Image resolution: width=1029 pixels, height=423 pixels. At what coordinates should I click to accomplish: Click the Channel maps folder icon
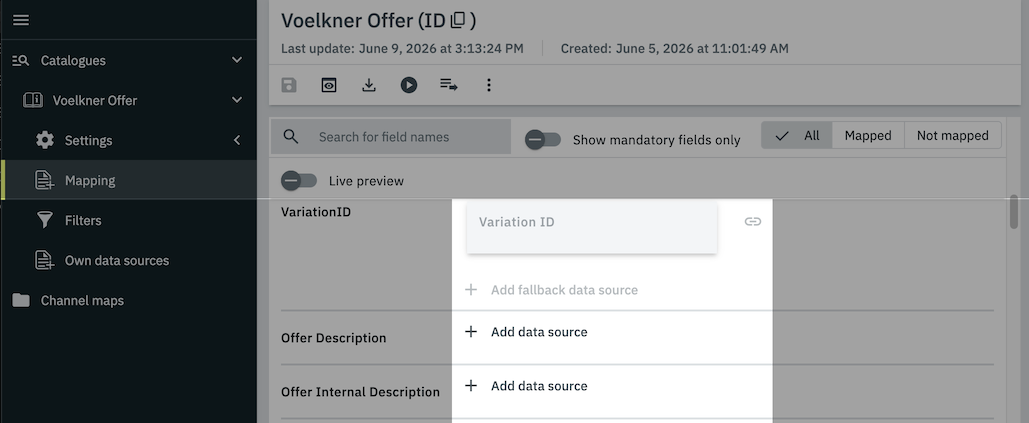[21, 300]
